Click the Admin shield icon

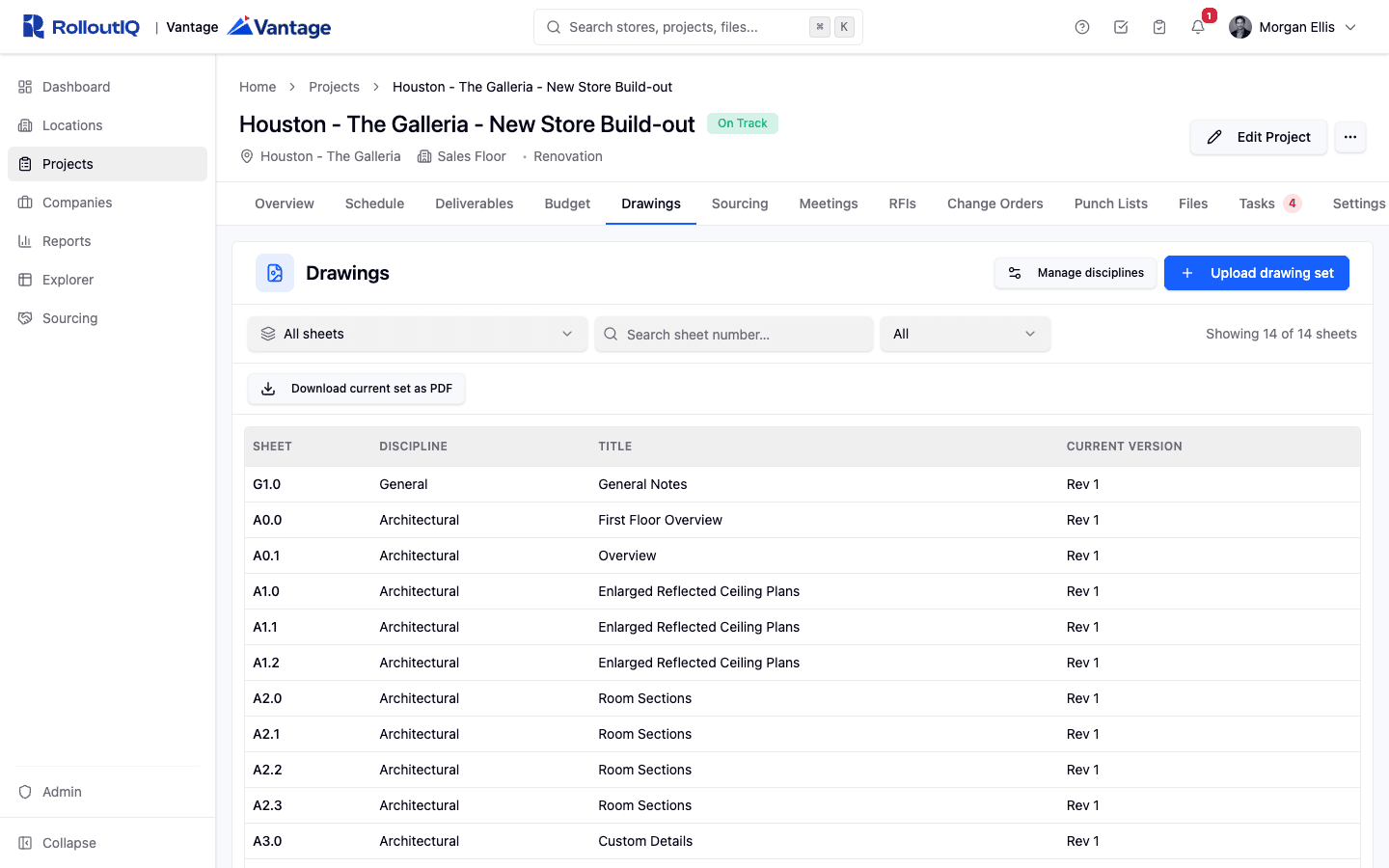pos(25,792)
